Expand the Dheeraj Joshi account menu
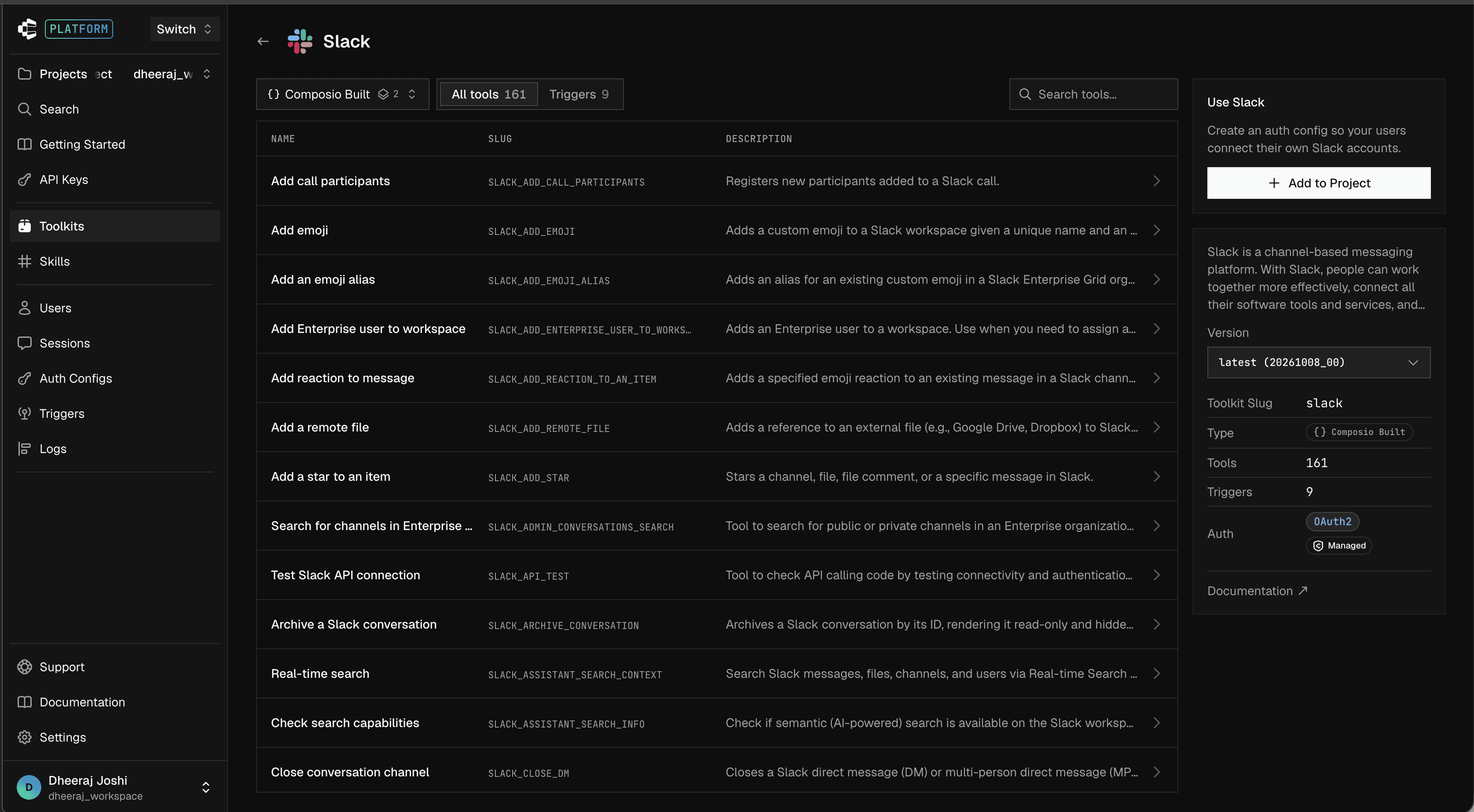The image size is (1474, 812). coord(206,787)
